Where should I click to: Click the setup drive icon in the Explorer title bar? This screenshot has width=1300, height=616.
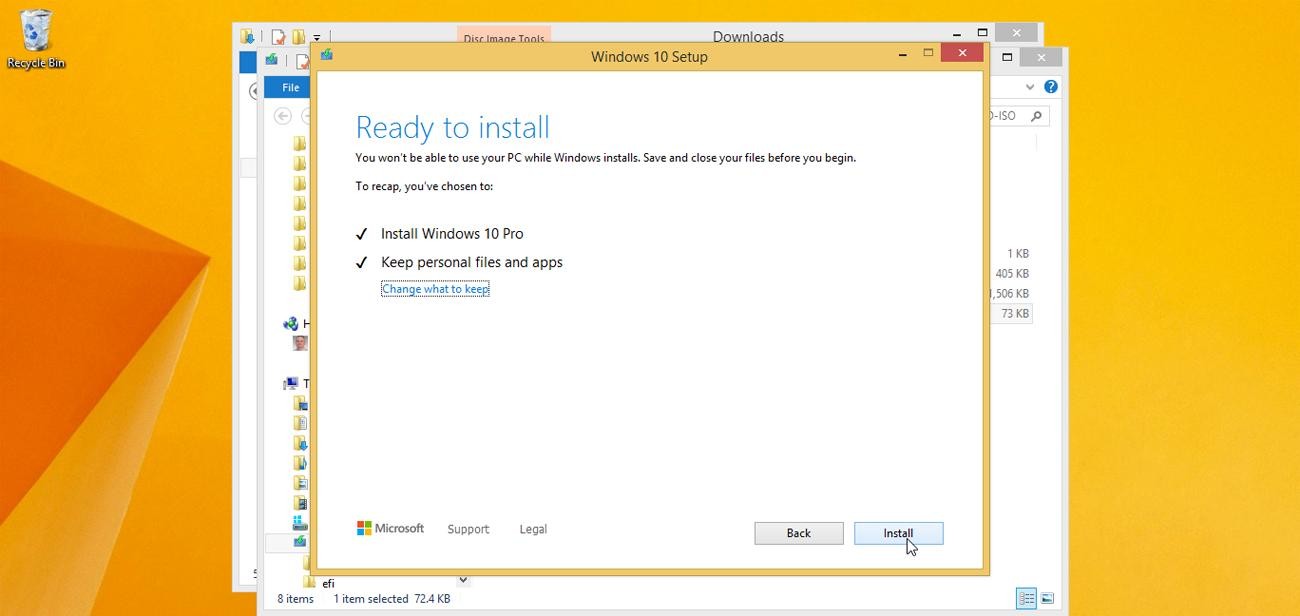pos(271,60)
